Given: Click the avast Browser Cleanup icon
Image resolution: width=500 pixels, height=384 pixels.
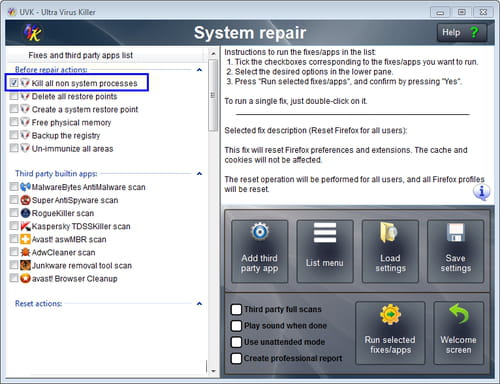Looking at the screenshot, I should tap(25, 278).
